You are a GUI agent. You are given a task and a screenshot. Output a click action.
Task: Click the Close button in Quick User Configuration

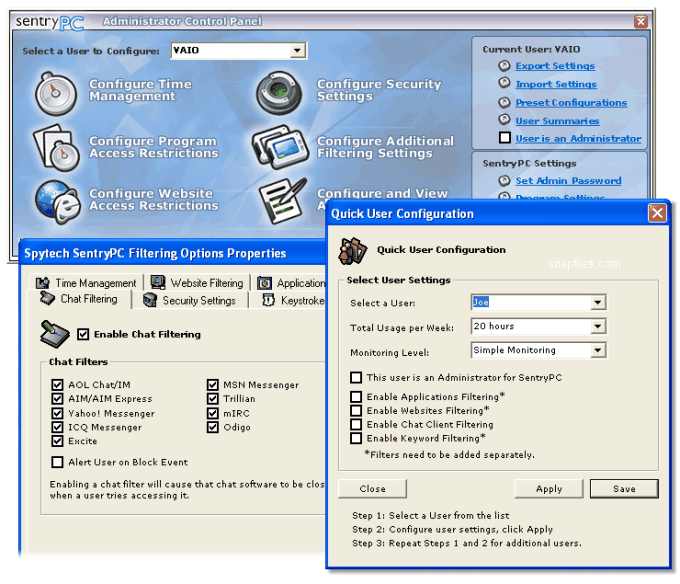click(x=372, y=489)
